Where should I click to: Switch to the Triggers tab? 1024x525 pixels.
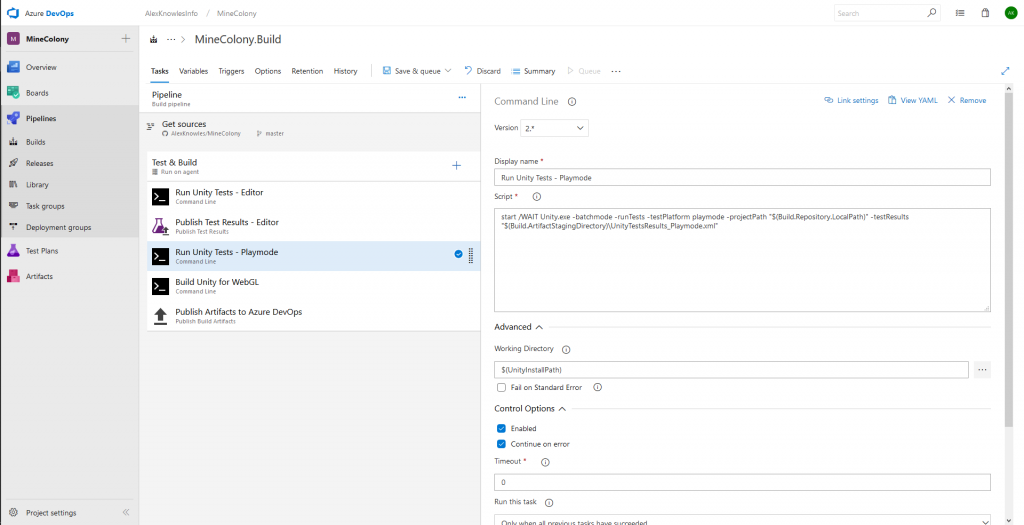(231, 71)
